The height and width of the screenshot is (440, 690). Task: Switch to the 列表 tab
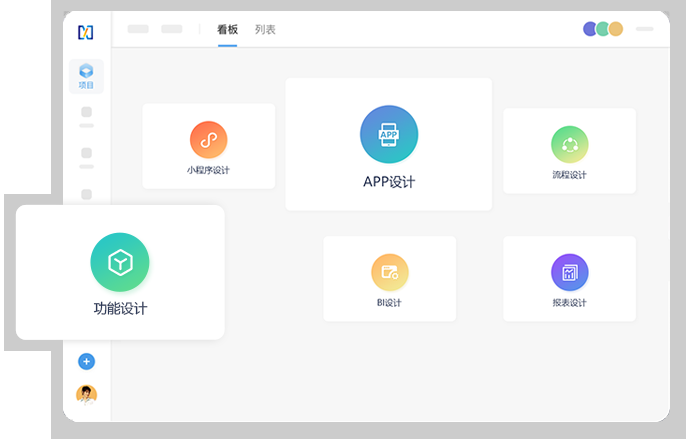(265, 30)
